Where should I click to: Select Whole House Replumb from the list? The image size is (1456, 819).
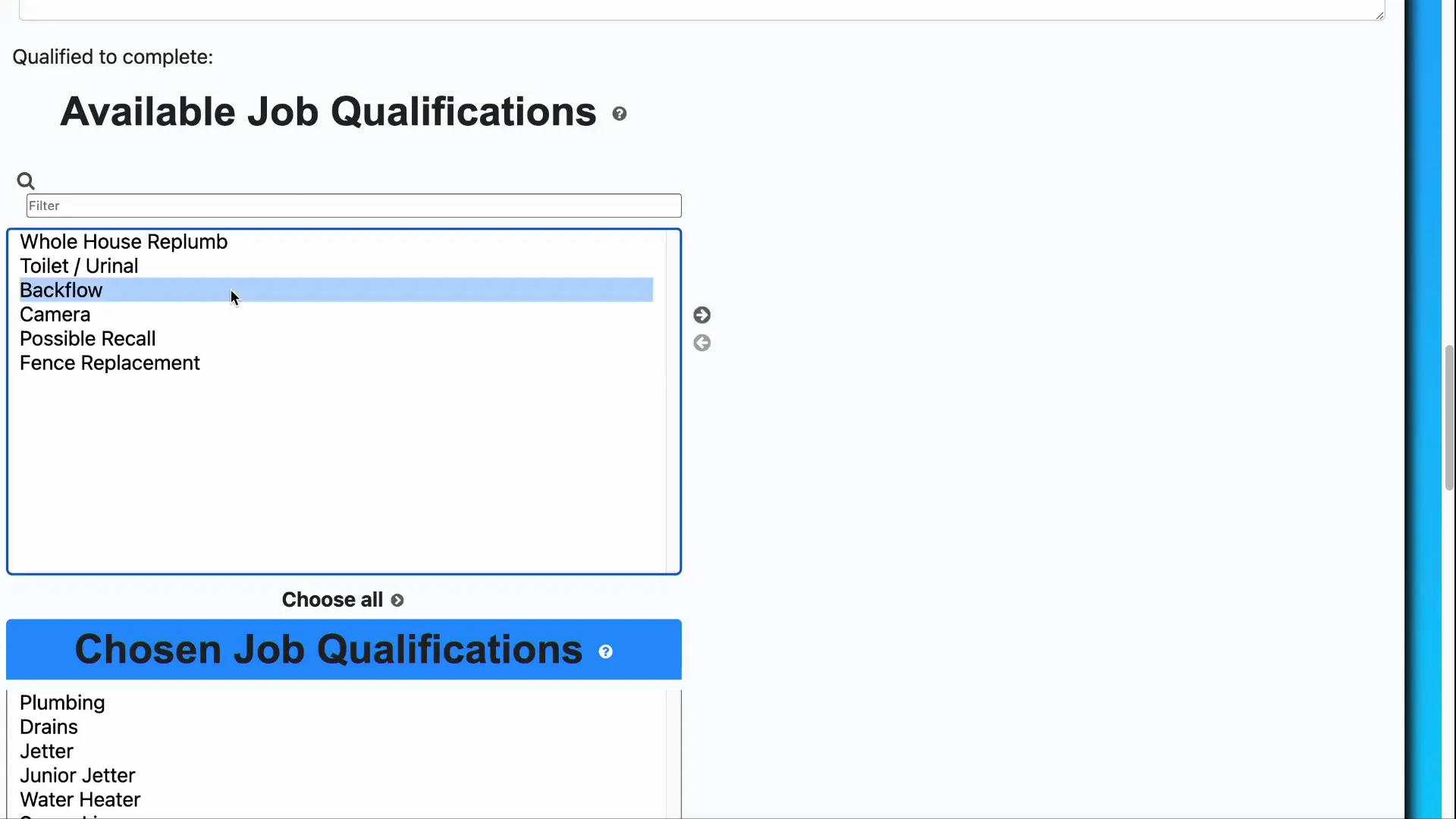[123, 241]
